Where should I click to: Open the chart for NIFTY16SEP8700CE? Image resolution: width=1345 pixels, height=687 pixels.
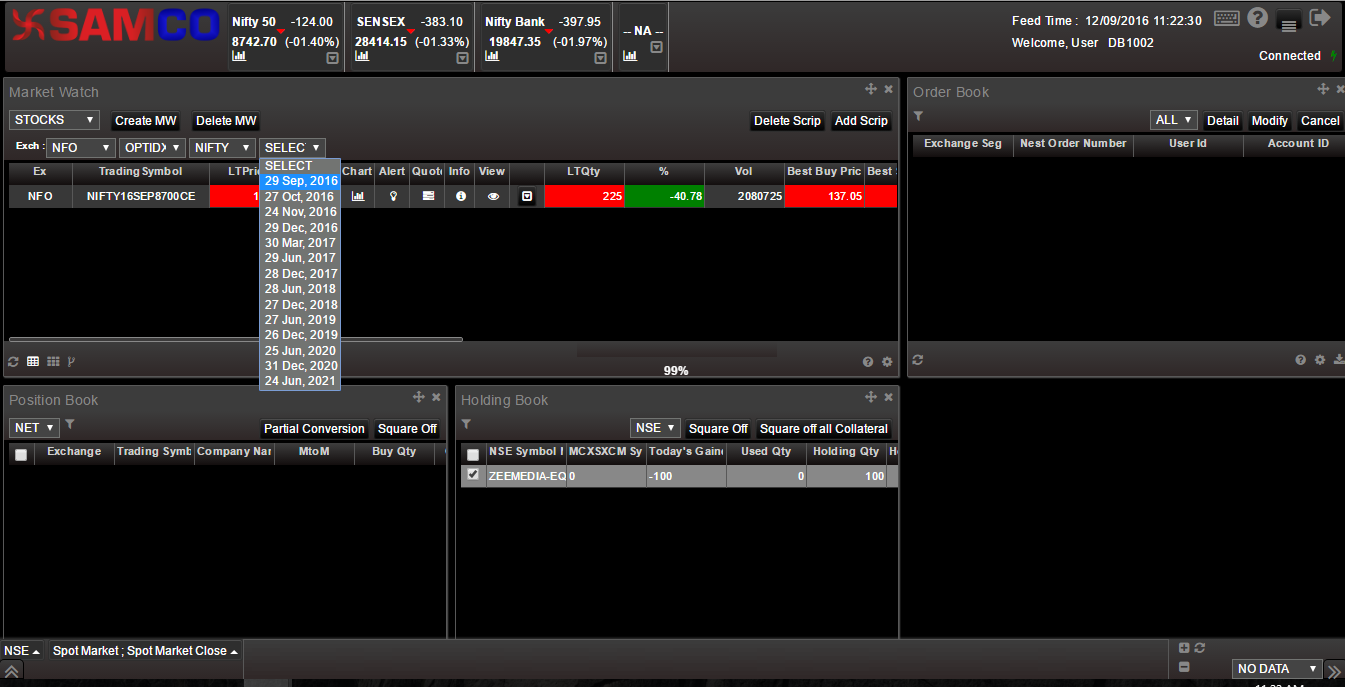coord(358,197)
